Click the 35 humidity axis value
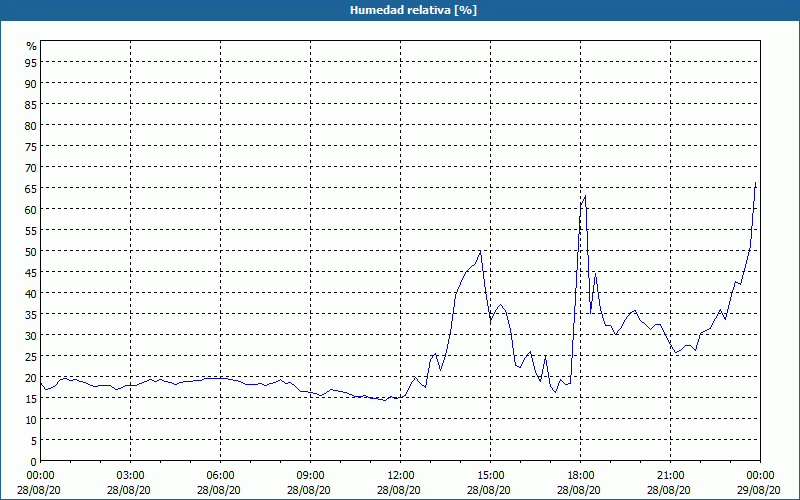Screen dimensions: 800x500 (31, 315)
